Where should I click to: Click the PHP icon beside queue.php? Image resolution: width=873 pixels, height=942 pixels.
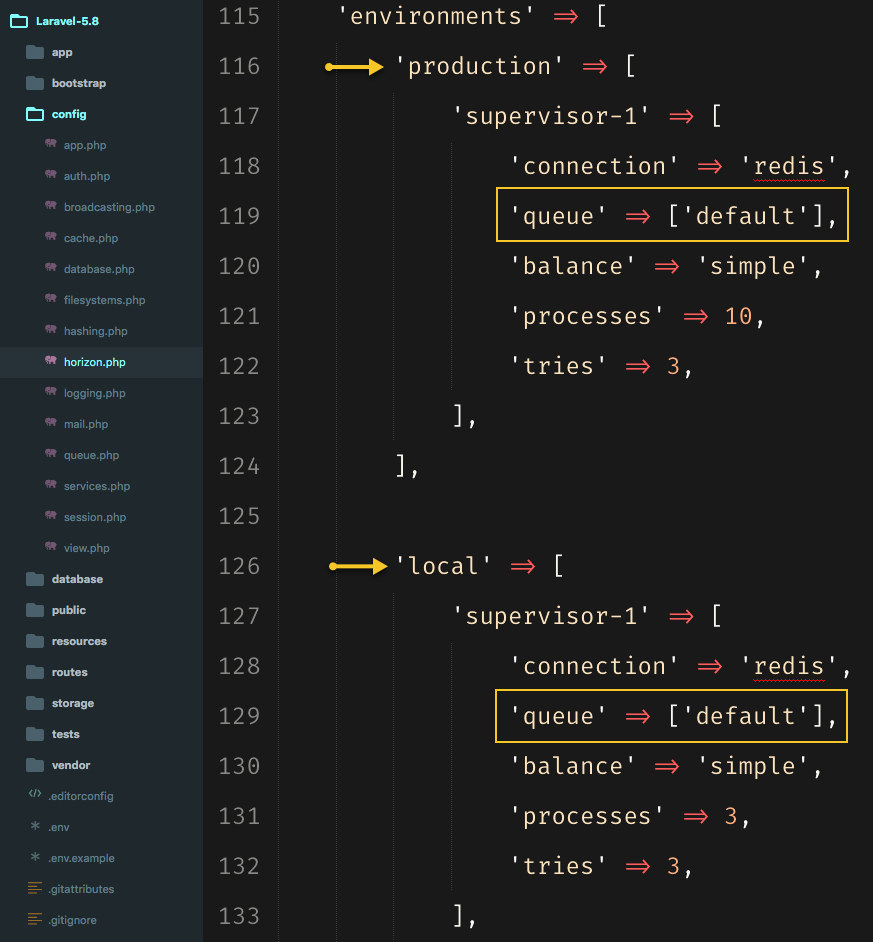point(51,454)
